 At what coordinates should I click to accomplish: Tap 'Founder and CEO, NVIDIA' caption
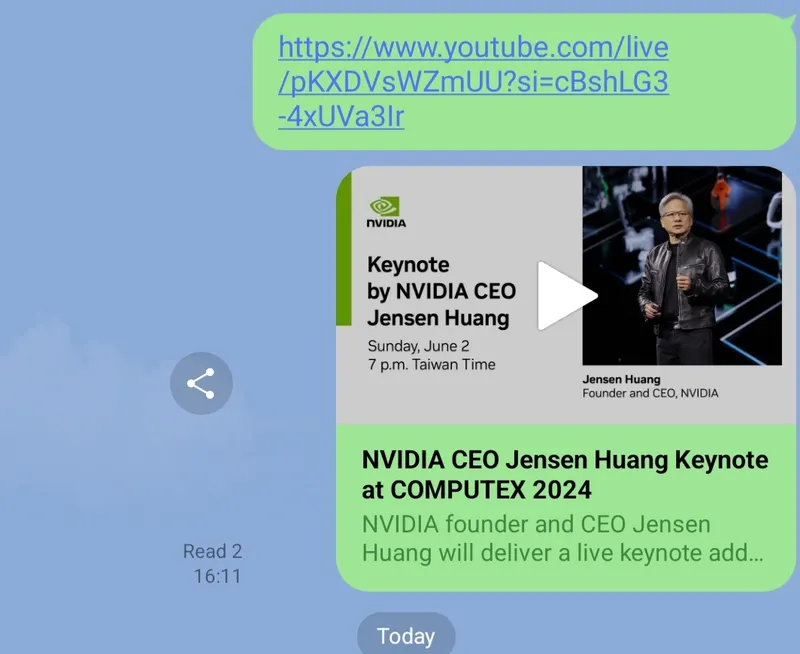coord(650,393)
